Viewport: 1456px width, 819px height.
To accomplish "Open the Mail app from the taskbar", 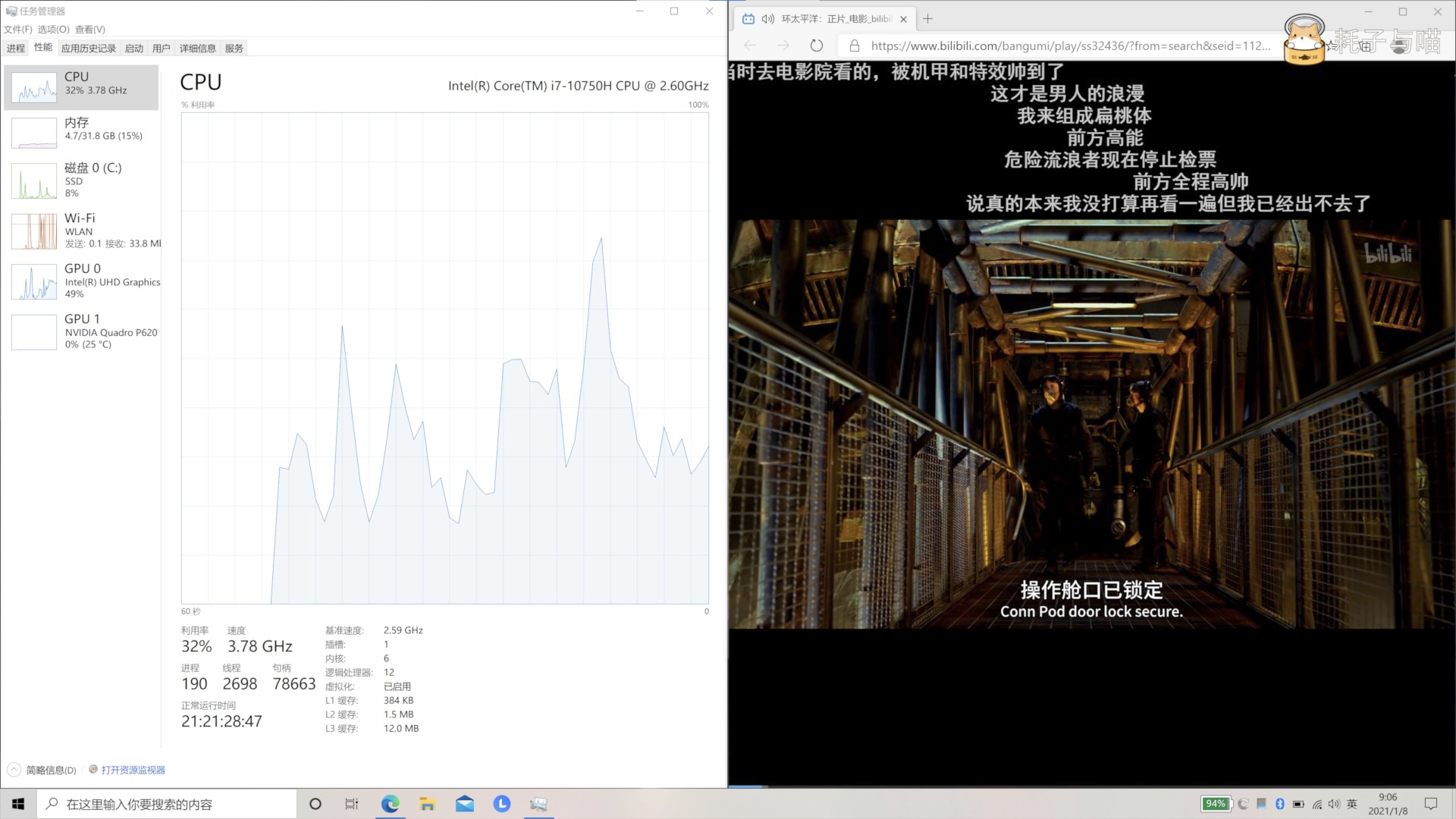I will (x=464, y=804).
